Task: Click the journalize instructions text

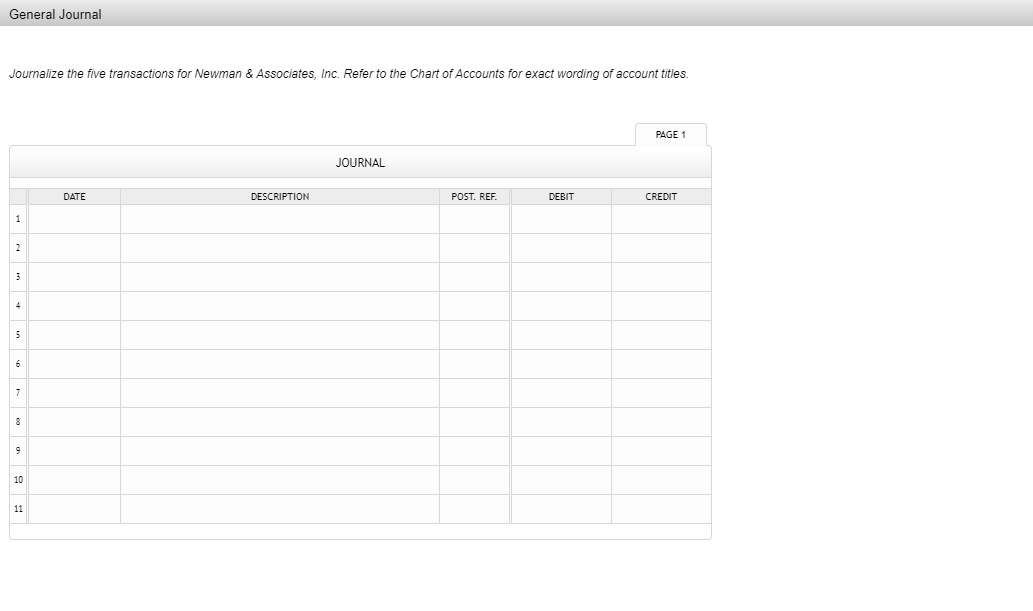Action: click(x=349, y=74)
